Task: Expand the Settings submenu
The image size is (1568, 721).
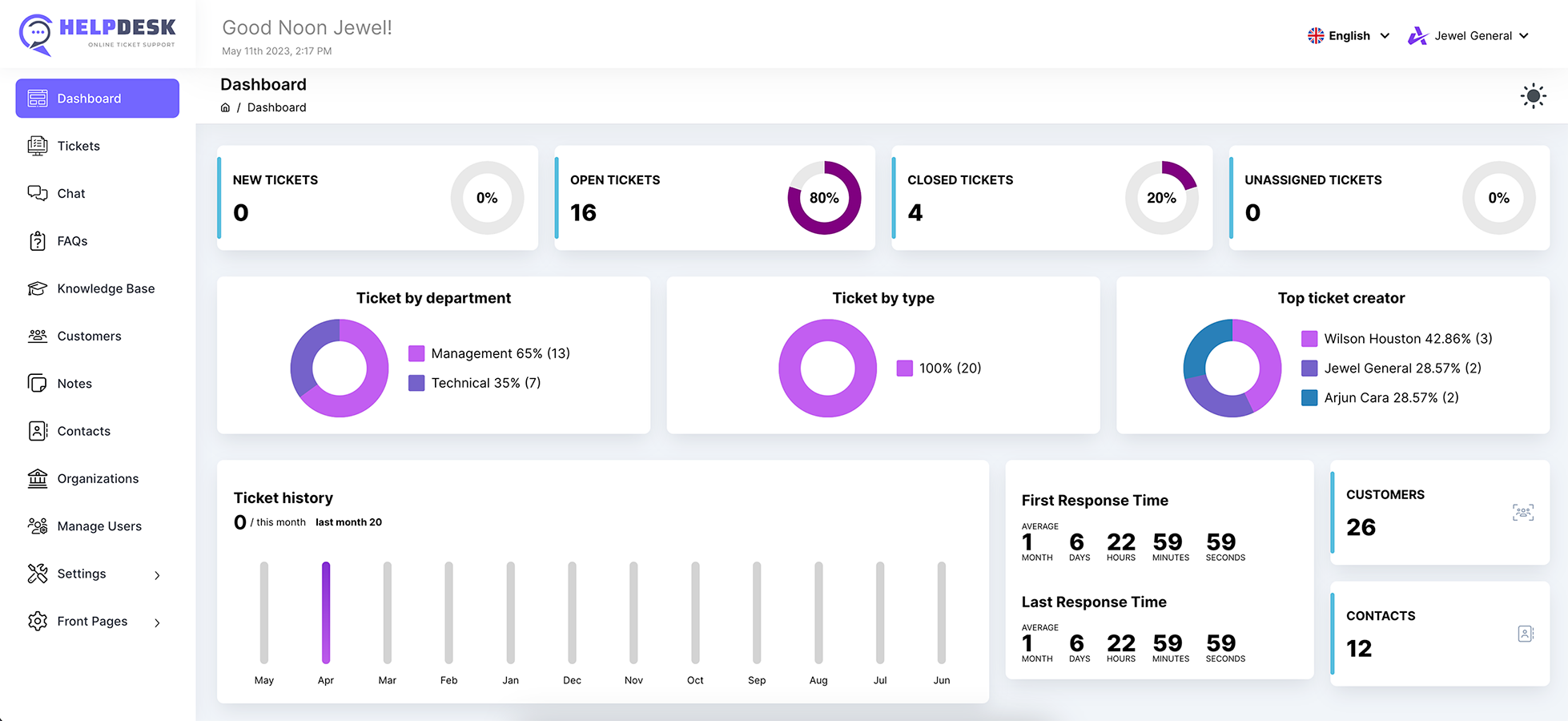Action: click(82, 574)
